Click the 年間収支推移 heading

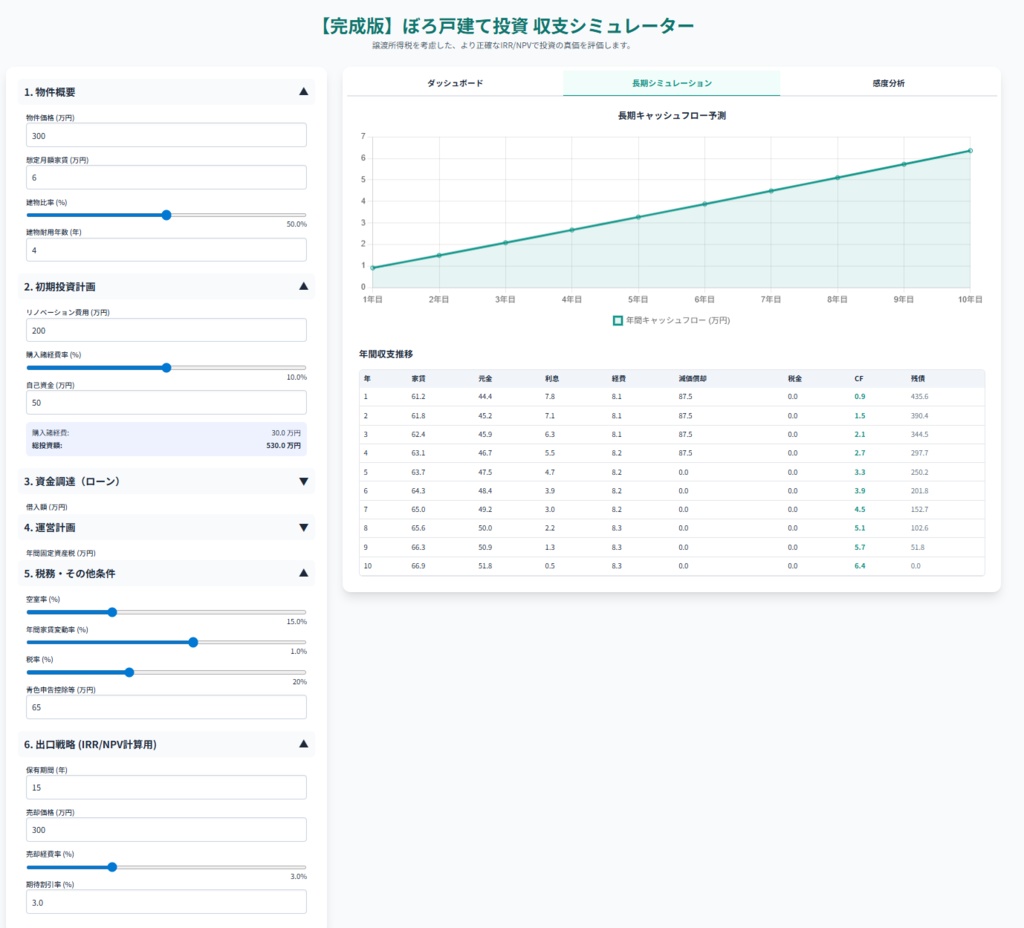pos(386,354)
